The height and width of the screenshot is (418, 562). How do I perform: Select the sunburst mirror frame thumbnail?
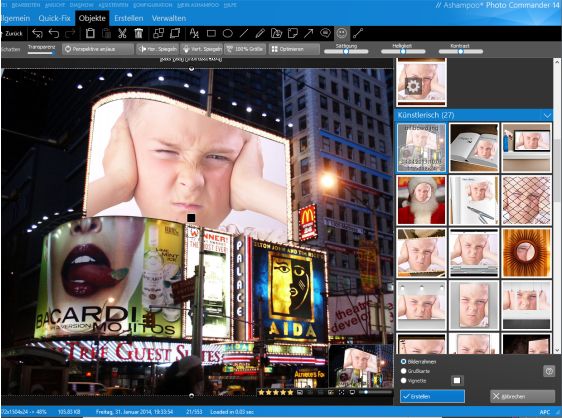pos(527,253)
